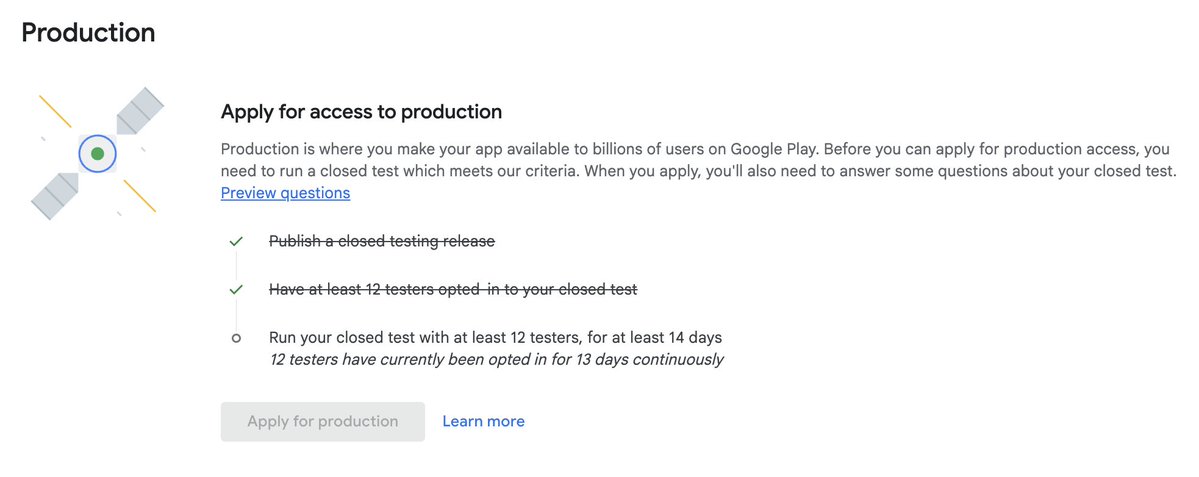Click the Have at least 12 testers opted-in step
1199x477 pixels.
click(453, 290)
